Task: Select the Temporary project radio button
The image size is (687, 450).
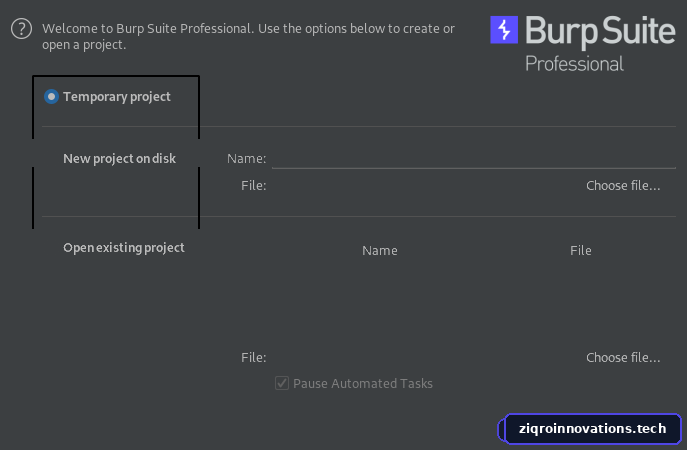Action: [x=51, y=96]
